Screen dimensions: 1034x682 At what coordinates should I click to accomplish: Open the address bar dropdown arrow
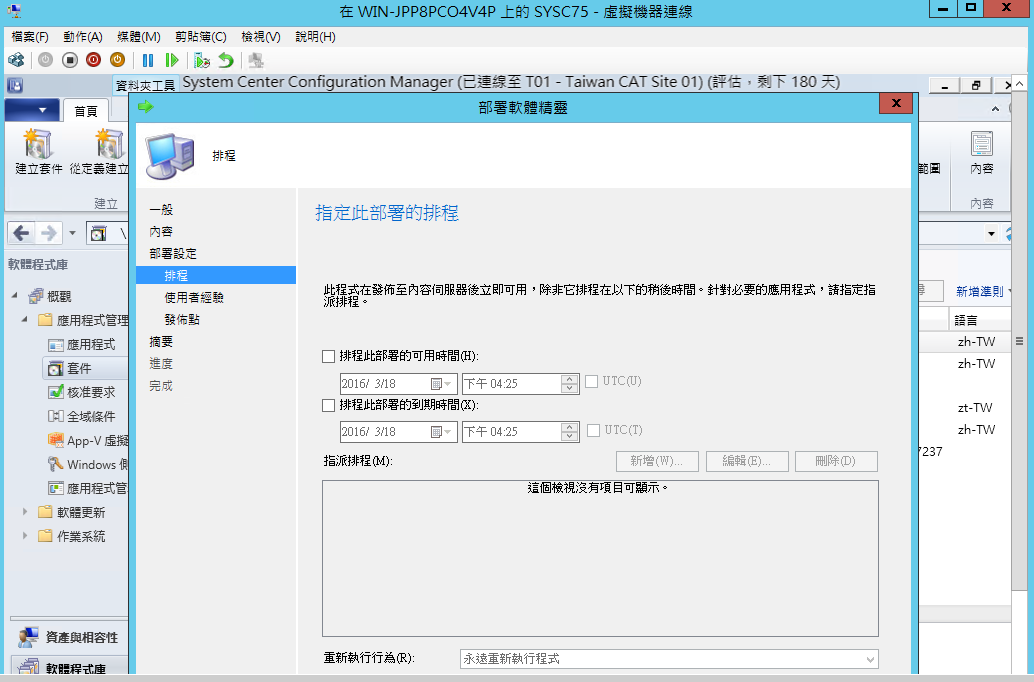click(x=990, y=233)
